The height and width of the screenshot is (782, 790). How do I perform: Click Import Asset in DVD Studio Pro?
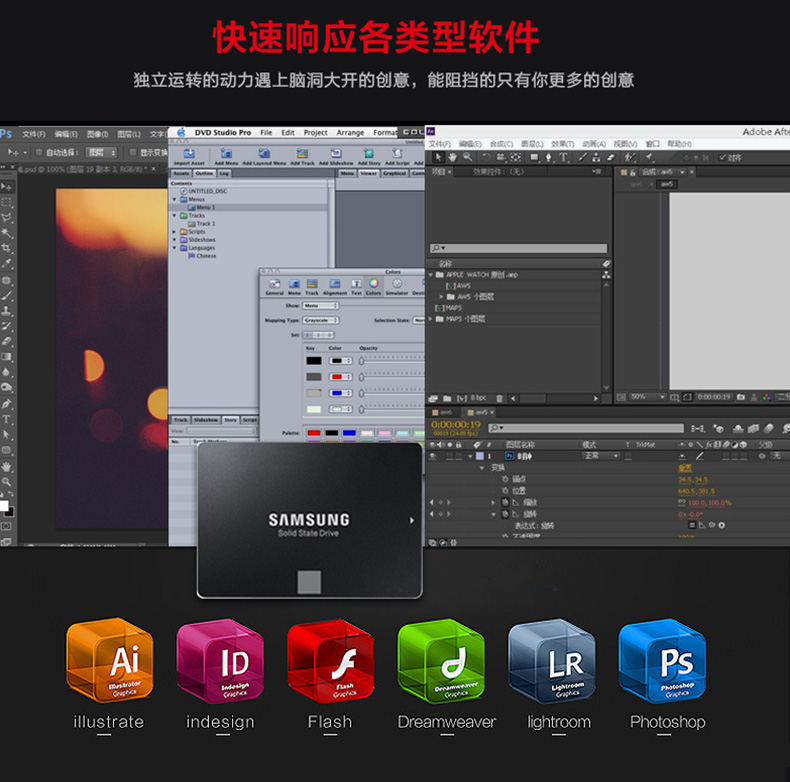tap(189, 157)
